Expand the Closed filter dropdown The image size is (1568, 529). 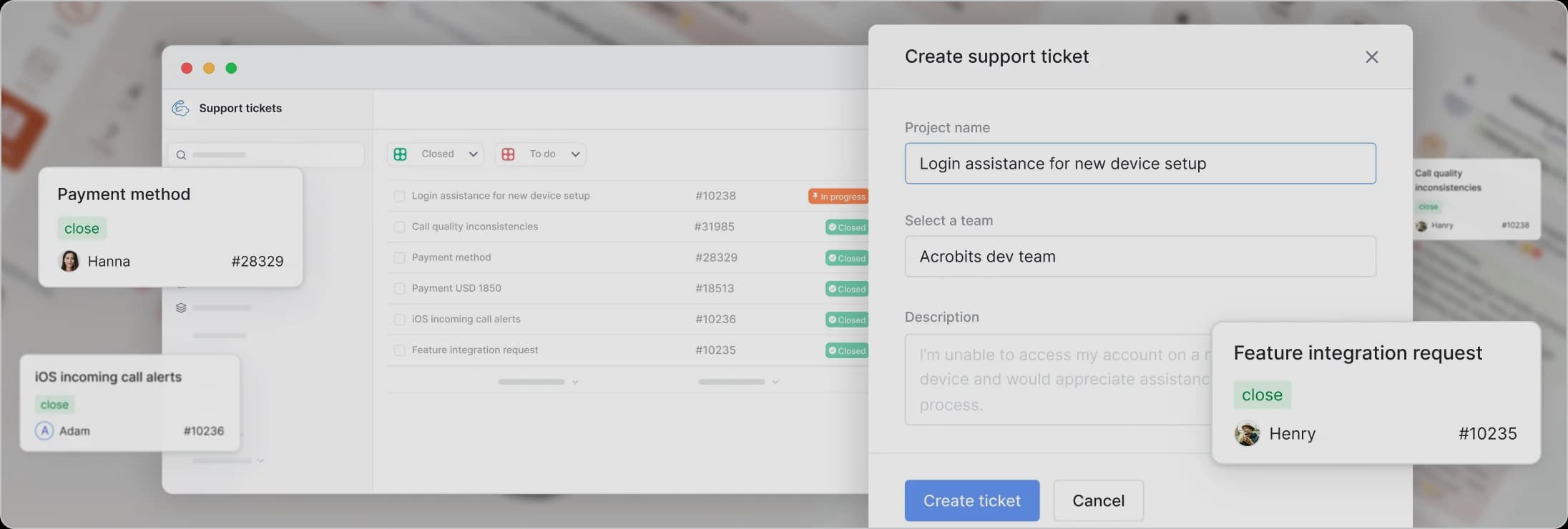[473, 154]
